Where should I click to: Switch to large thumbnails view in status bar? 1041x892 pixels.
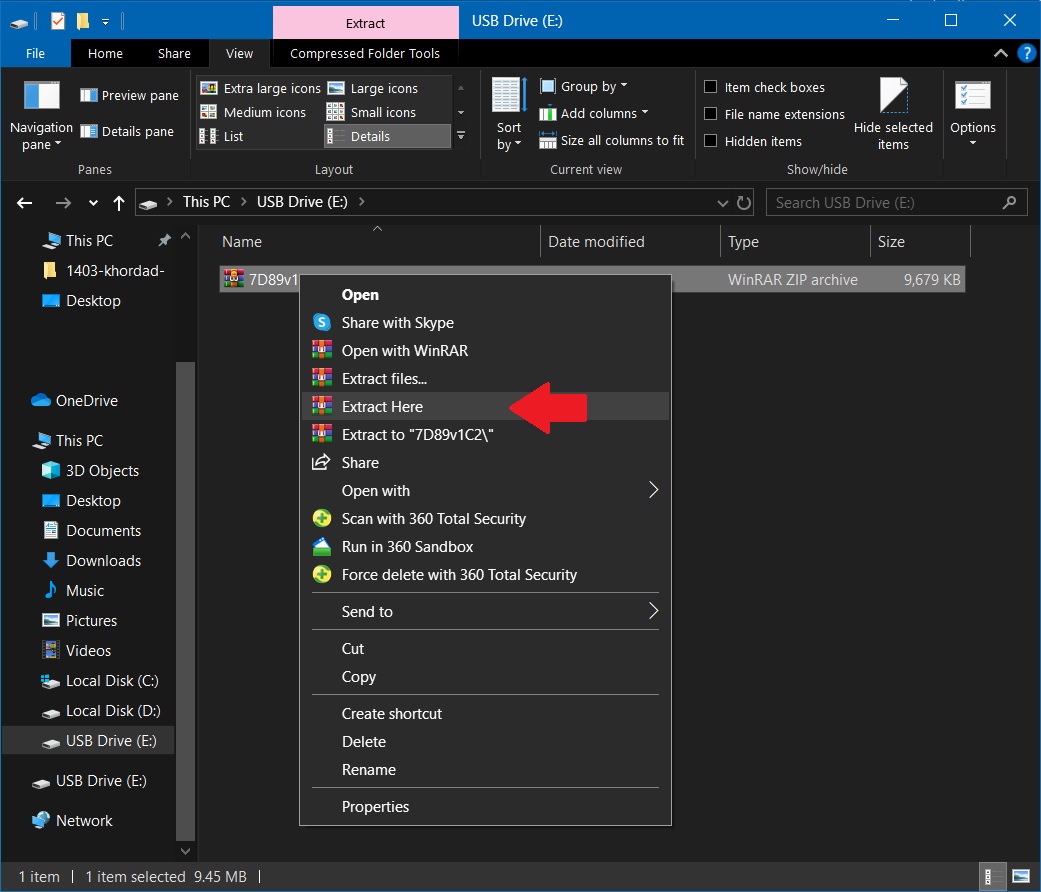(x=1020, y=877)
